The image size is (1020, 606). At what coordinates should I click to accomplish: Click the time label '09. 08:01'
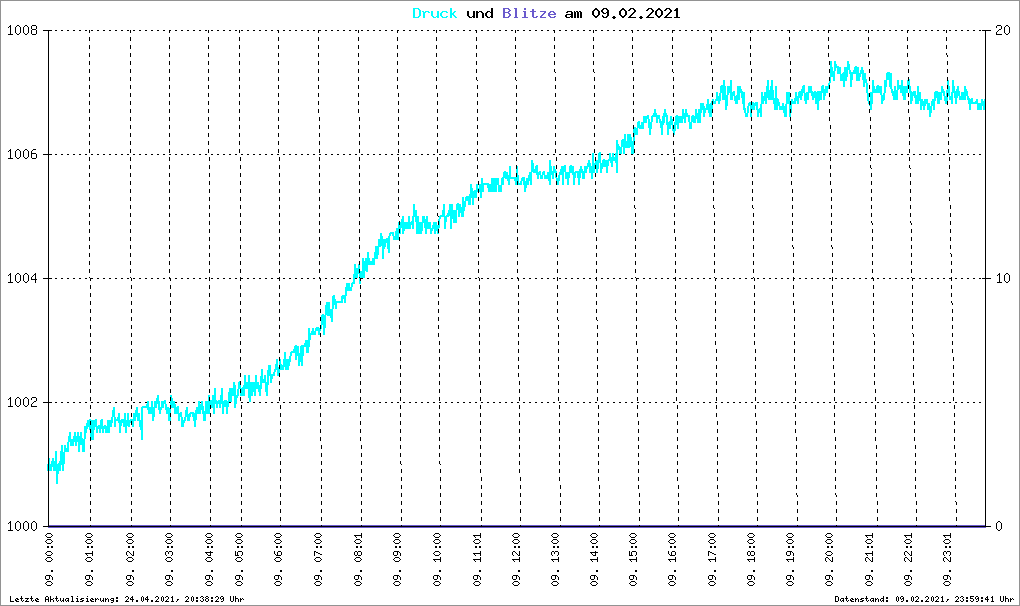click(358, 560)
